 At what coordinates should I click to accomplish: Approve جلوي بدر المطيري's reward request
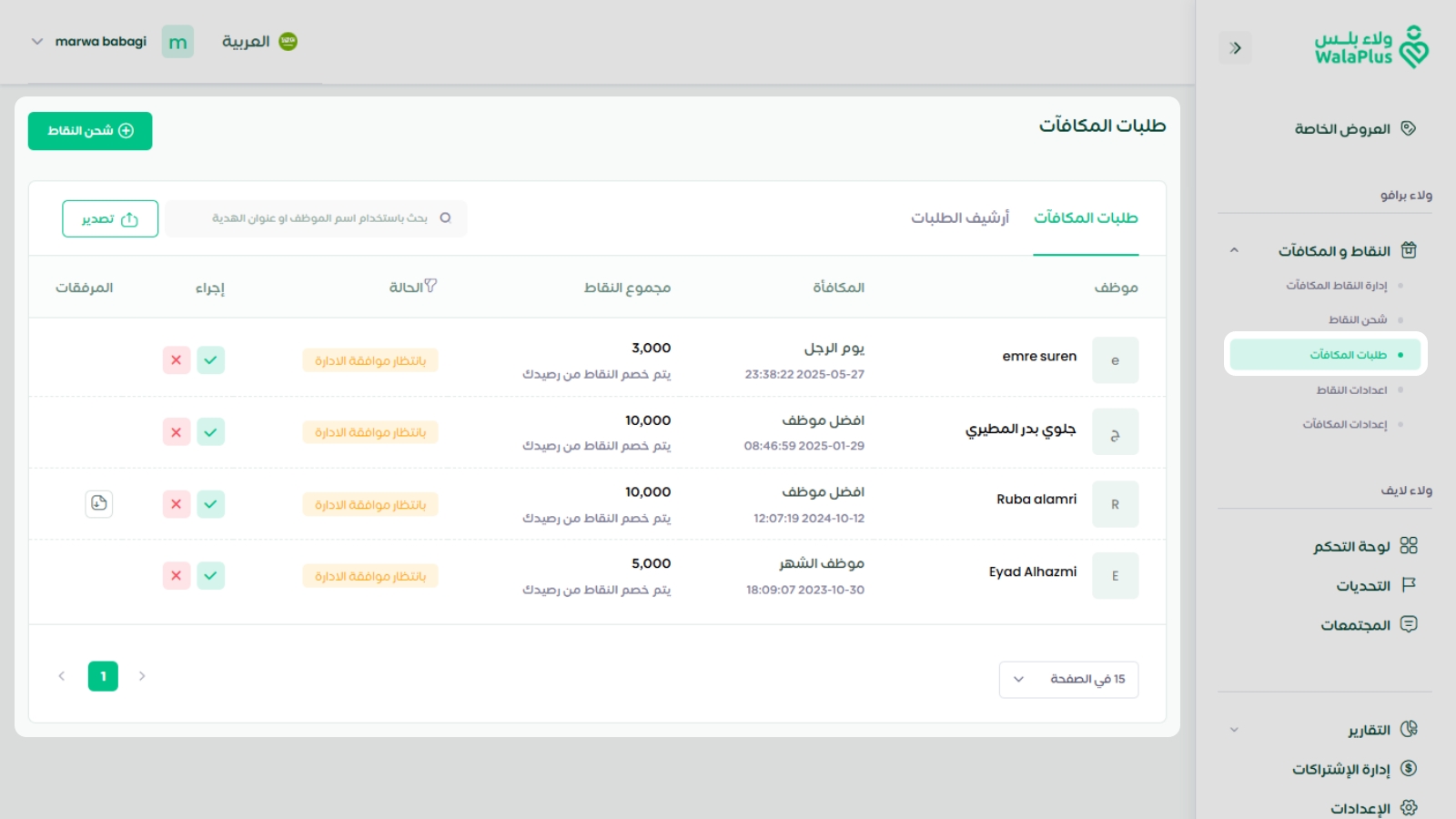click(211, 431)
